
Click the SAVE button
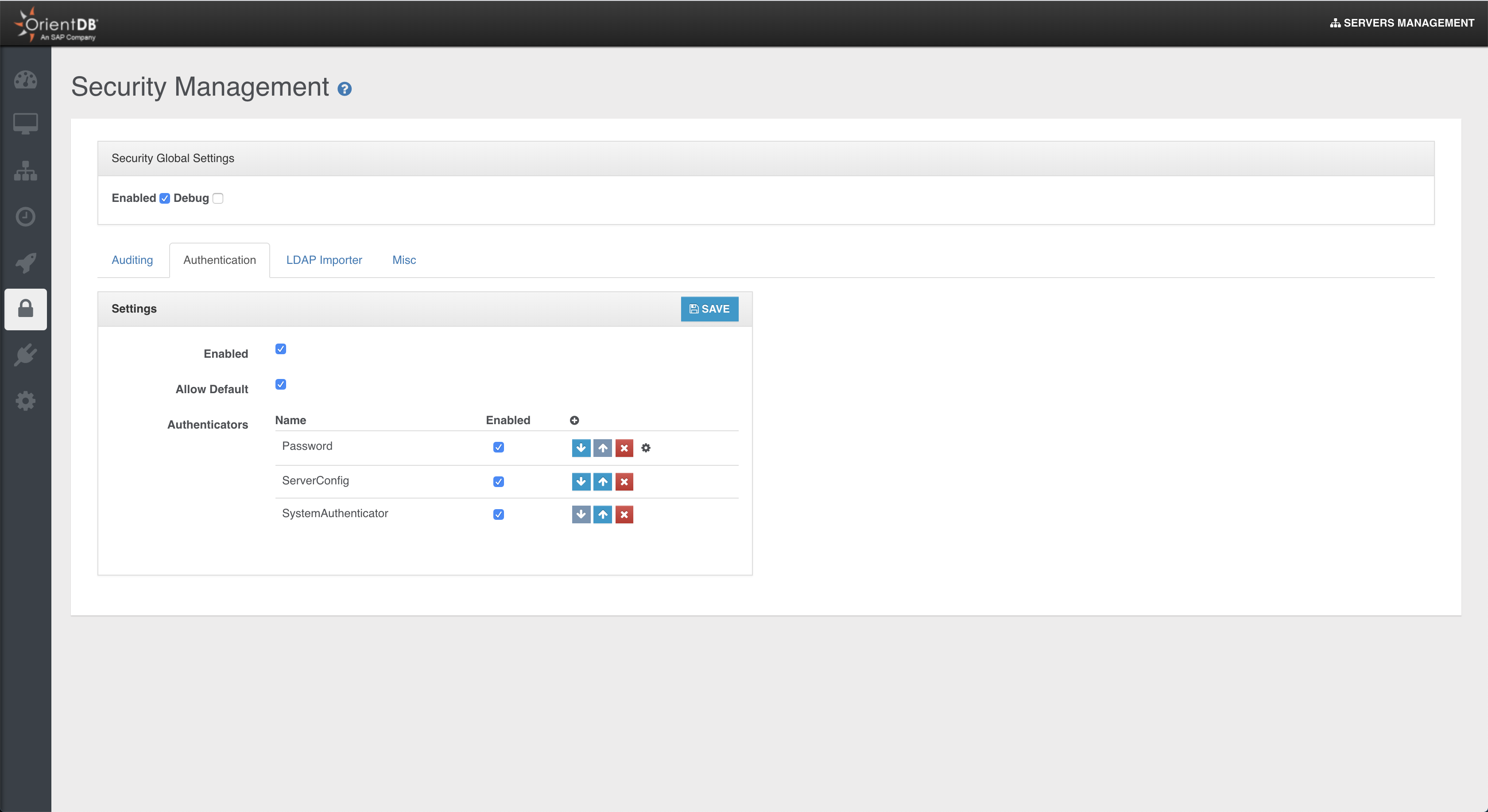click(709, 309)
